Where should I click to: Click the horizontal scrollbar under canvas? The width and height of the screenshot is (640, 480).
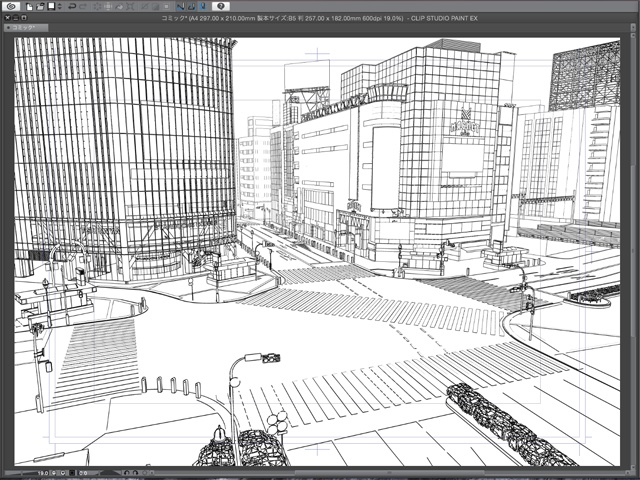pyautogui.click(x=388, y=473)
